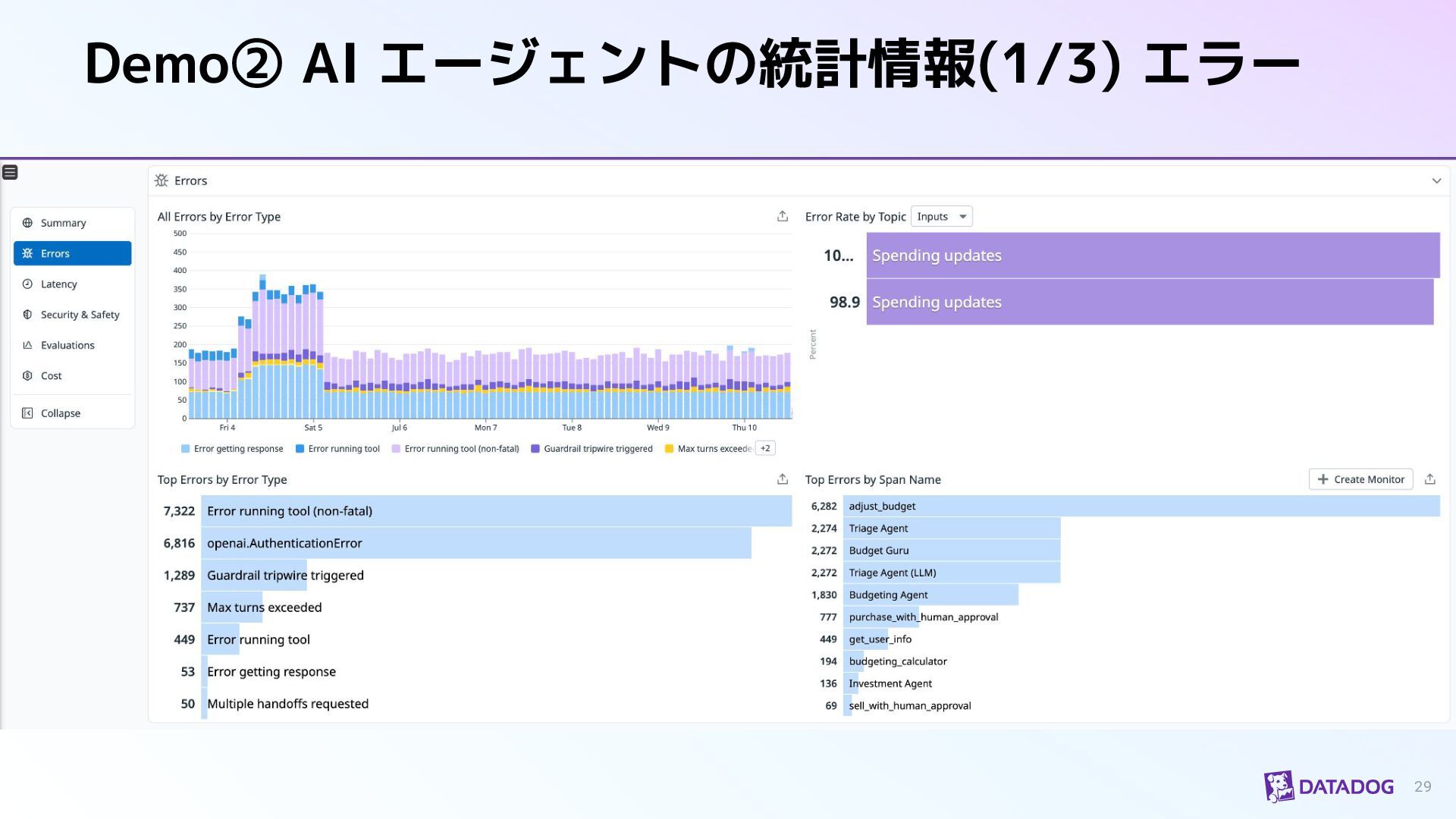
Task: Click the Security & Safety shield icon
Action: 27,314
